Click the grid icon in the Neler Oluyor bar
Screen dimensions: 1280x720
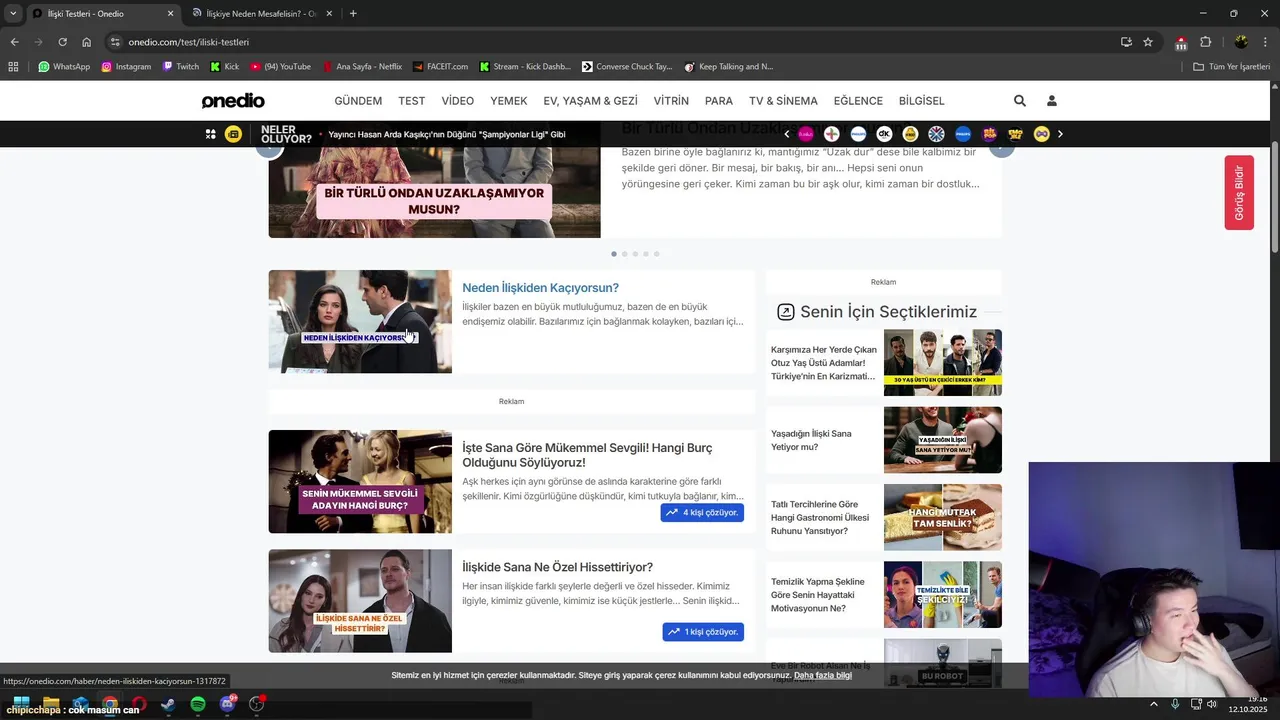[x=211, y=134]
